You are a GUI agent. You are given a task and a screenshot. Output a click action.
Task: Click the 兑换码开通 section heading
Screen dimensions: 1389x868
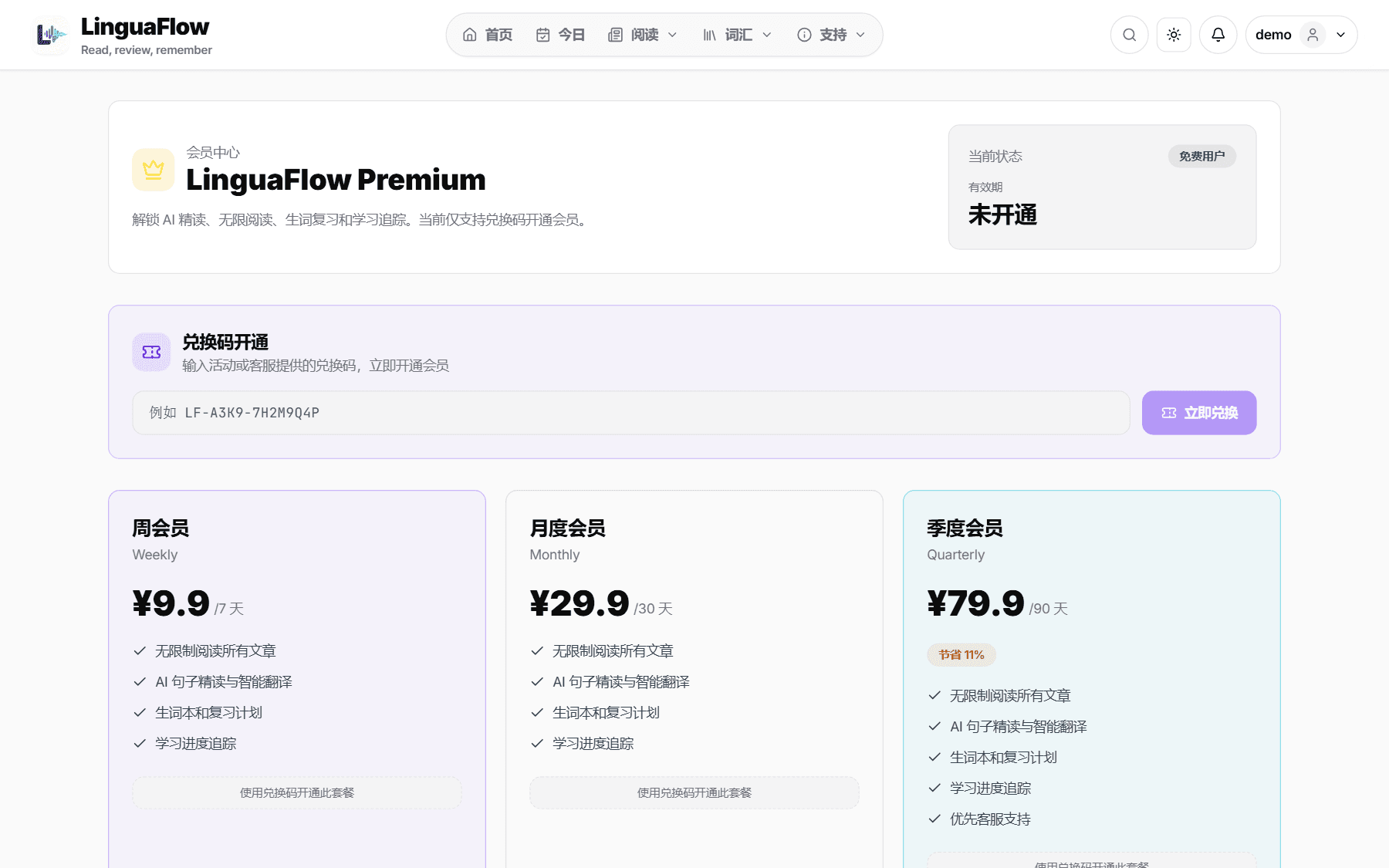point(225,342)
